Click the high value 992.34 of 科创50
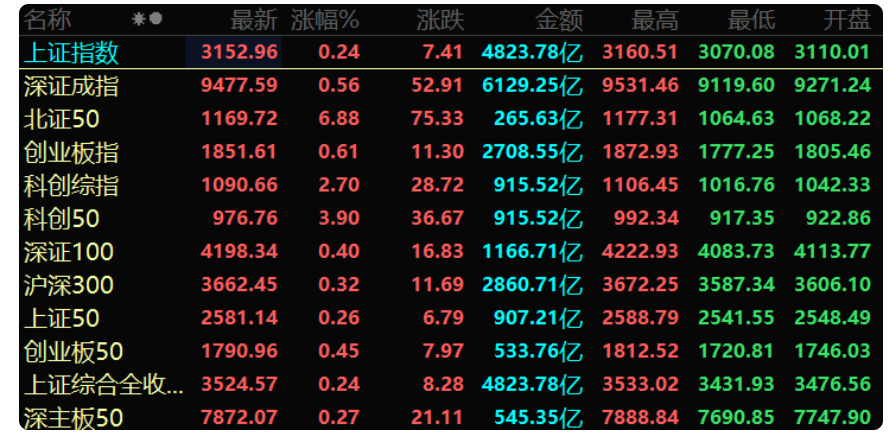Image resolution: width=891 pixels, height=438 pixels. (x=647, y=218)
